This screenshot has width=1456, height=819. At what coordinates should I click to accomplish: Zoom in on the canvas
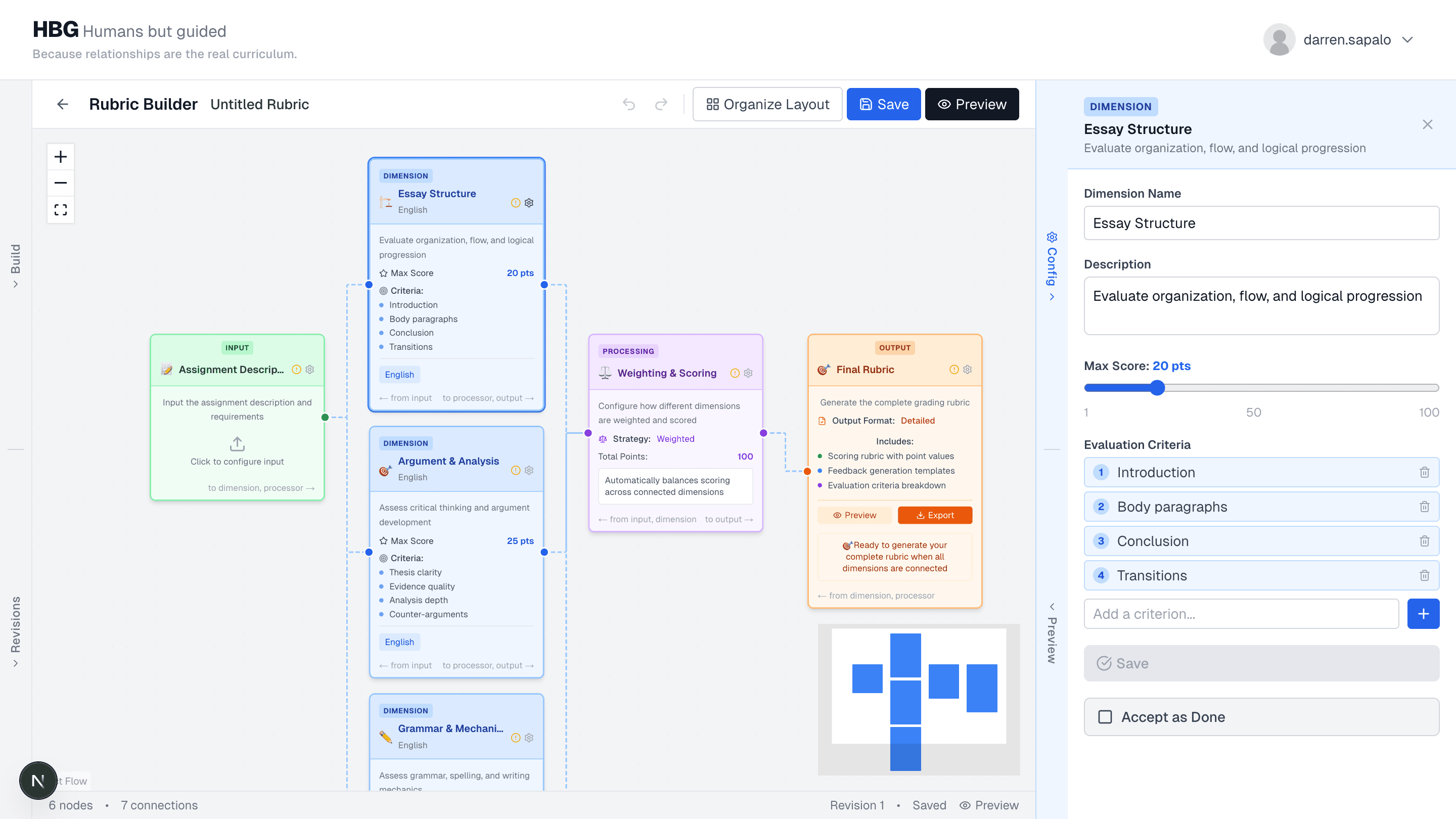(x=60, y=157)
